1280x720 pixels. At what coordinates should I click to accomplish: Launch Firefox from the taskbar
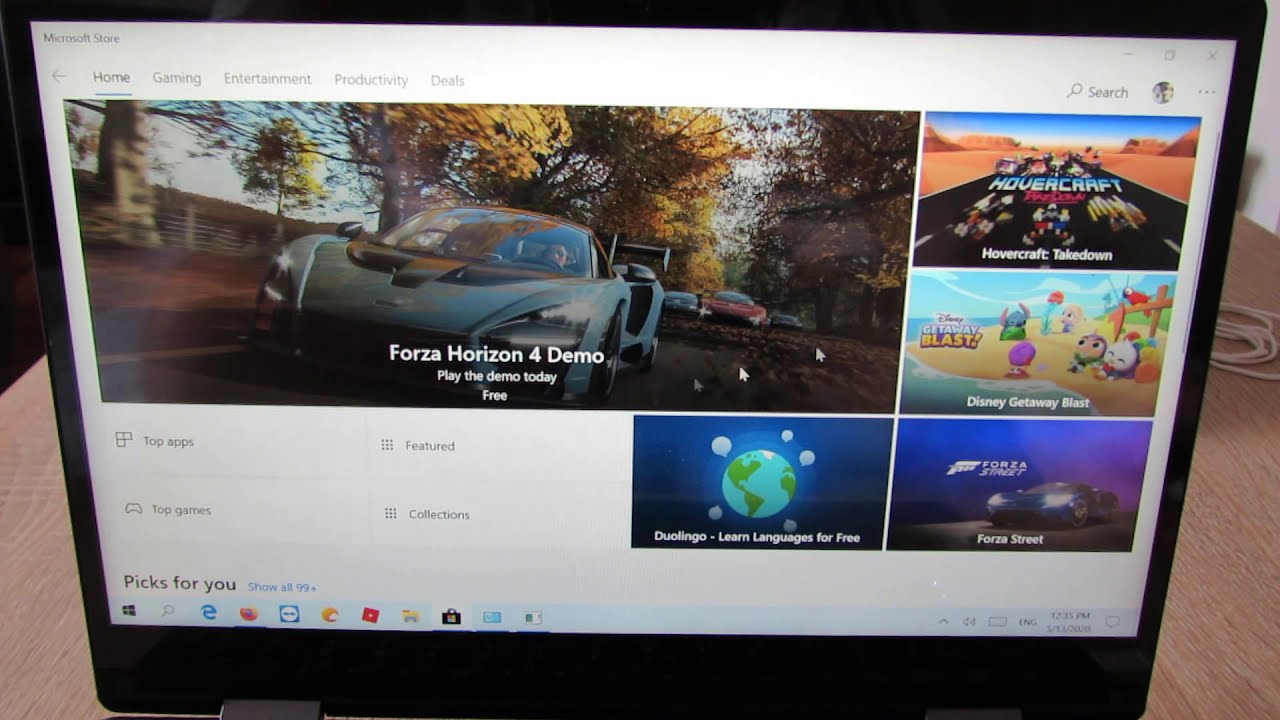249,614
